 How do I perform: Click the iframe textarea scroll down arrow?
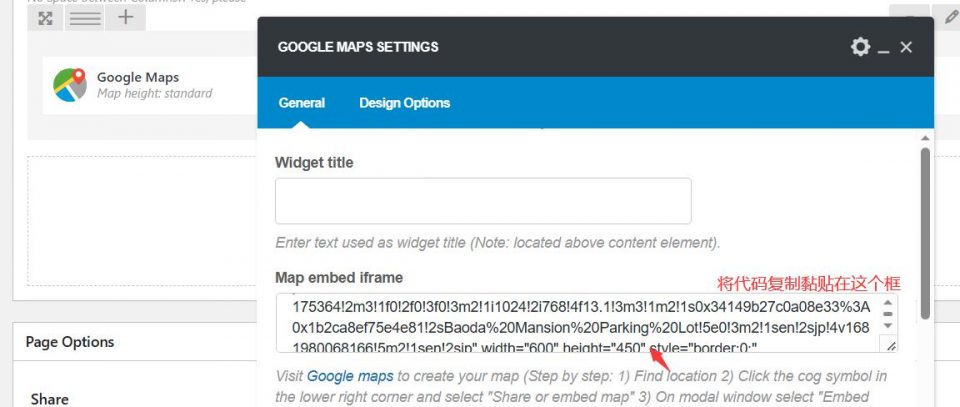[x=888, y=326]
